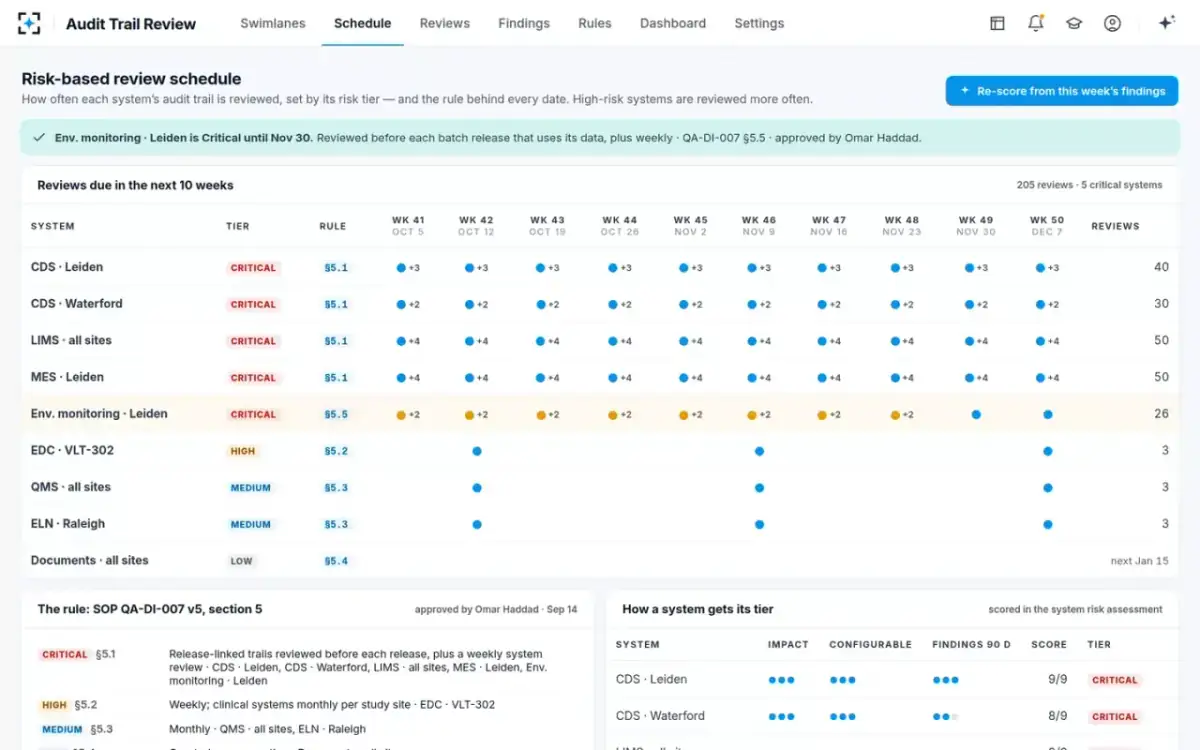The image size is (1200, 750).
Task: Open the notifications bell
Action: click(1036, 23)
